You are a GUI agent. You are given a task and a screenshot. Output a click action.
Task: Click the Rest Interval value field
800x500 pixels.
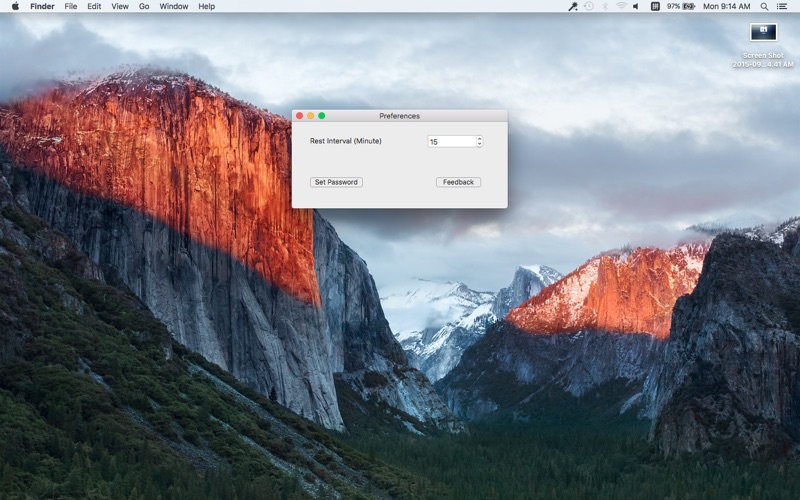tap(452, 141)
